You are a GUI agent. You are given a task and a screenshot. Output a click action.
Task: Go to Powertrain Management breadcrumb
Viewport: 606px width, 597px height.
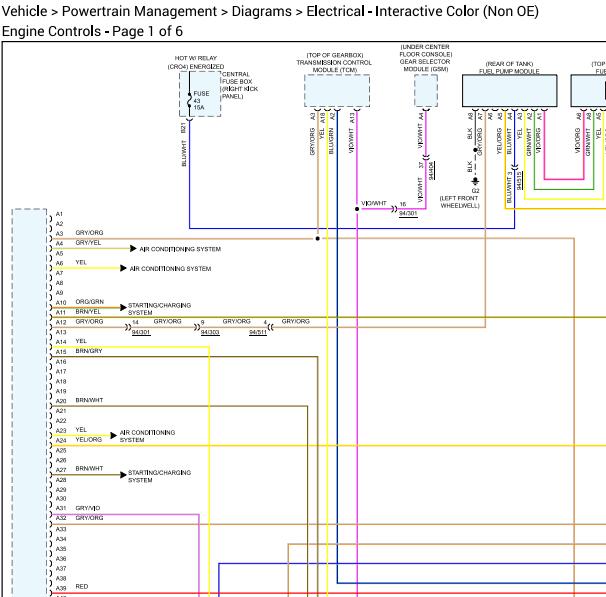click(139, 11)
